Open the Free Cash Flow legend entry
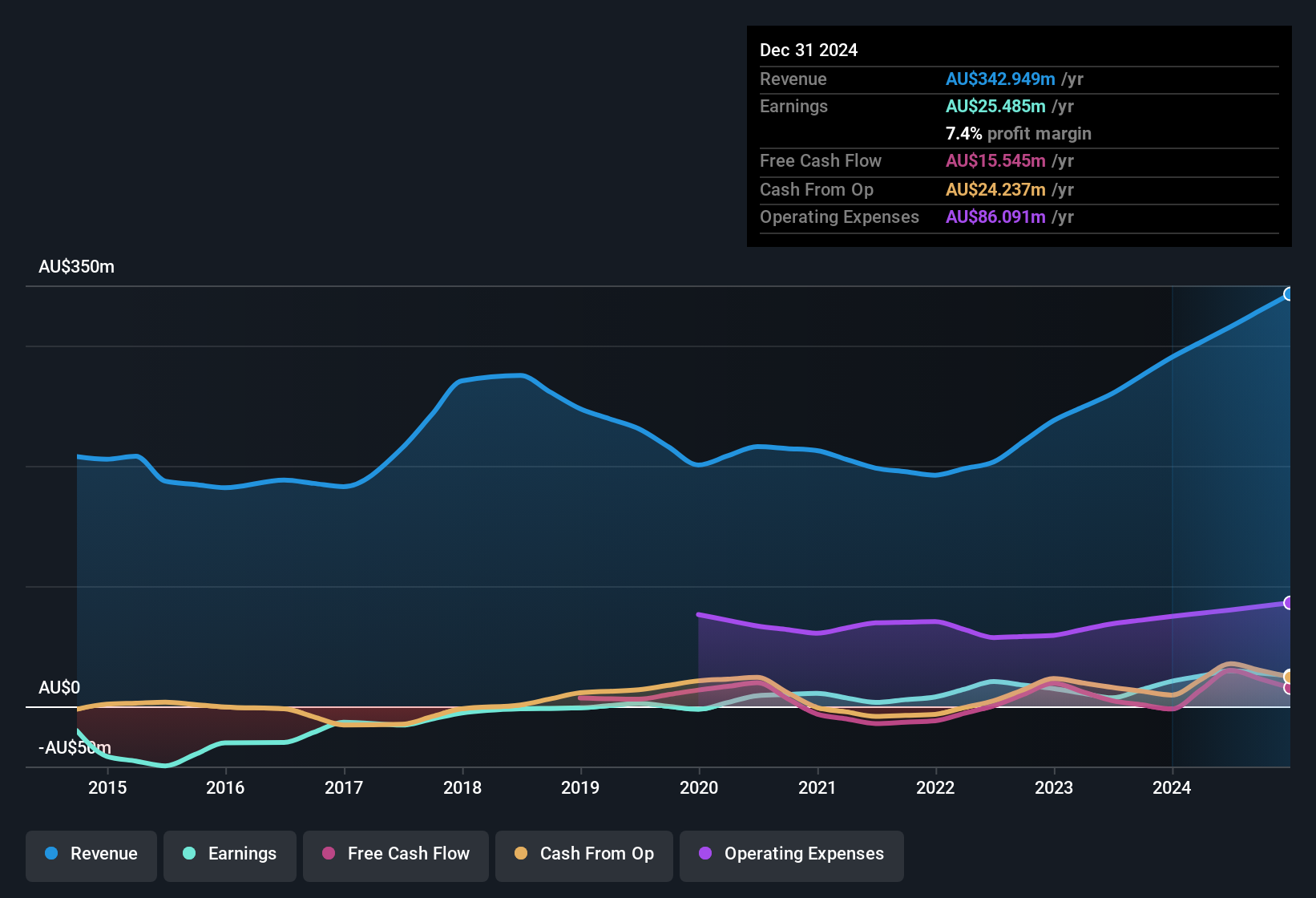This screenshot has width=1316, height=898. pos(395,854)
